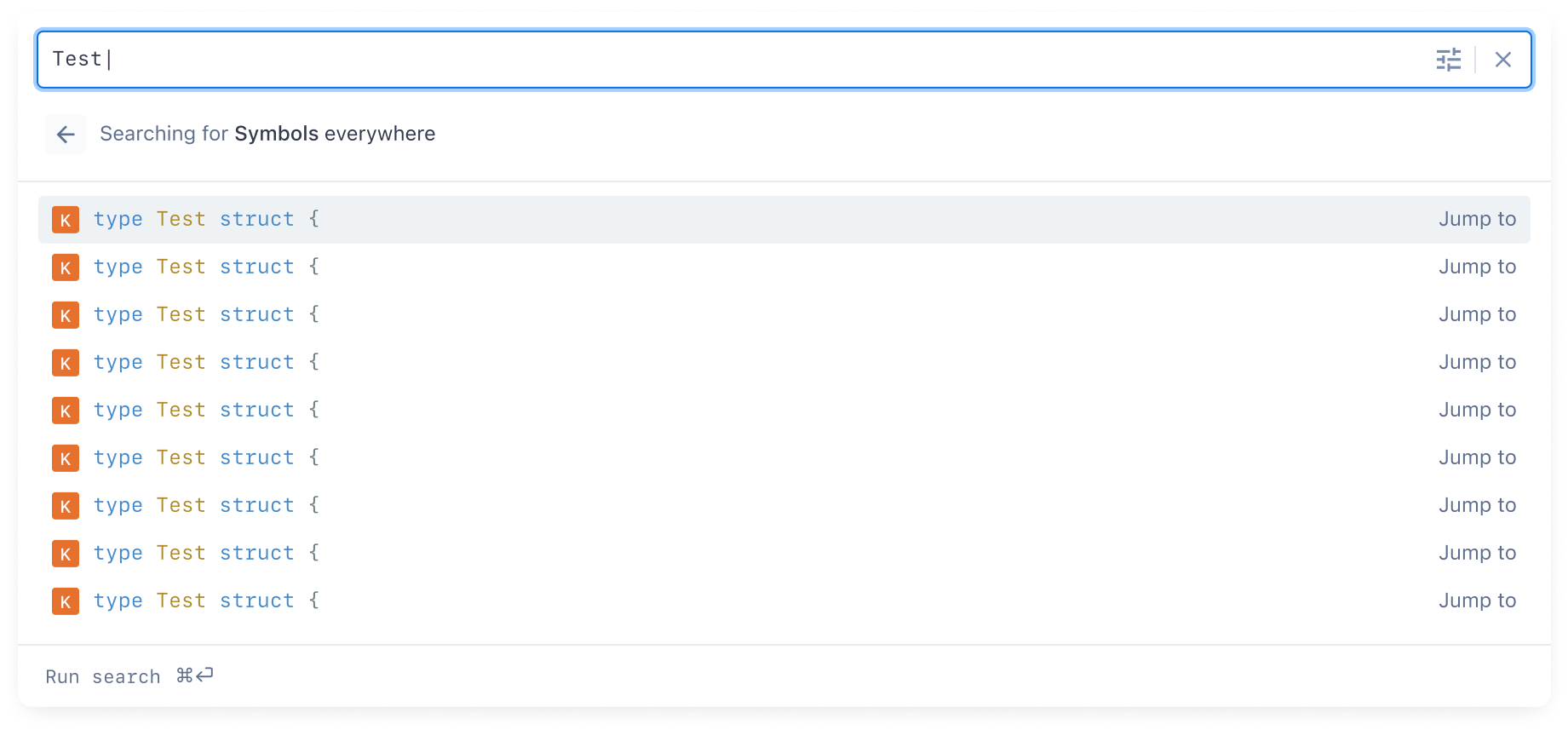1568x730 pixels.
Task: Select the eighth type Test struct result
Action: pyautogui.click(x=784, y=554)
